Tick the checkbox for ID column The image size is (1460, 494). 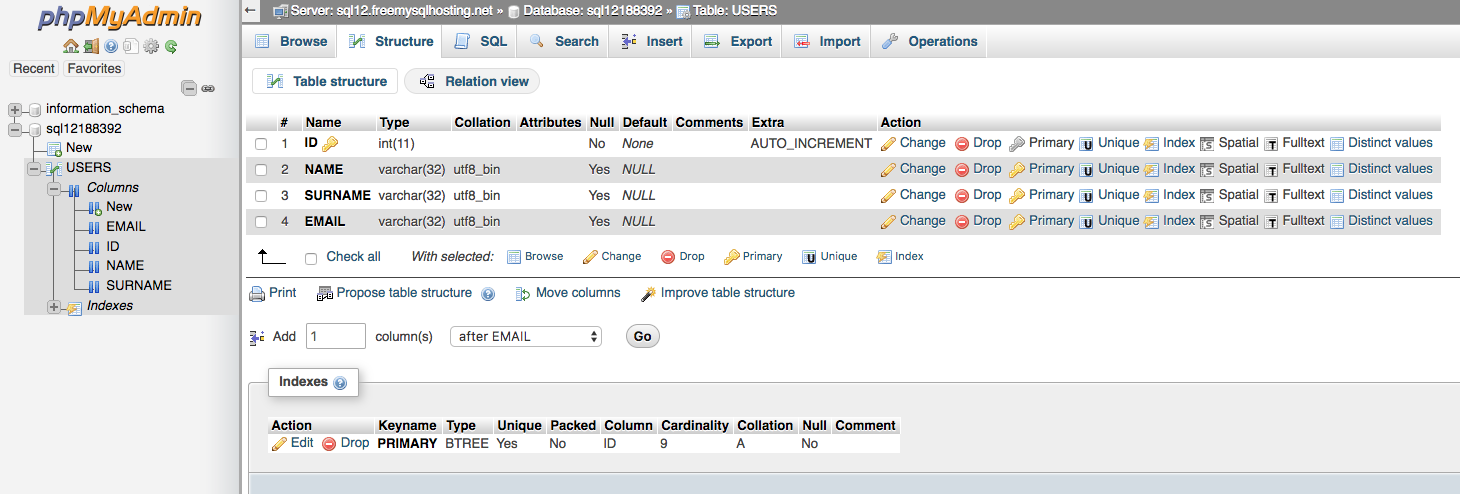pyautogui.click(x=261, y=144)
